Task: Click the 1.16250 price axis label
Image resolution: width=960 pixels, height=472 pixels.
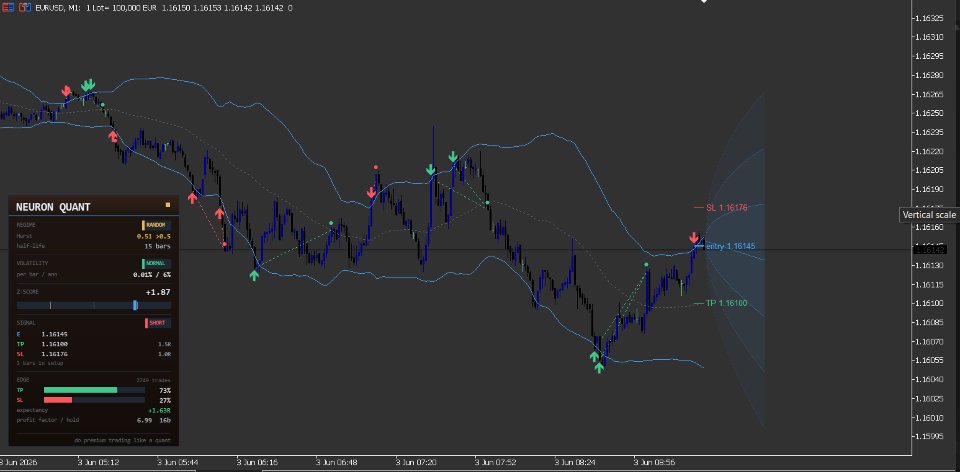Action: pyautogui.click(x=928, y=113)
